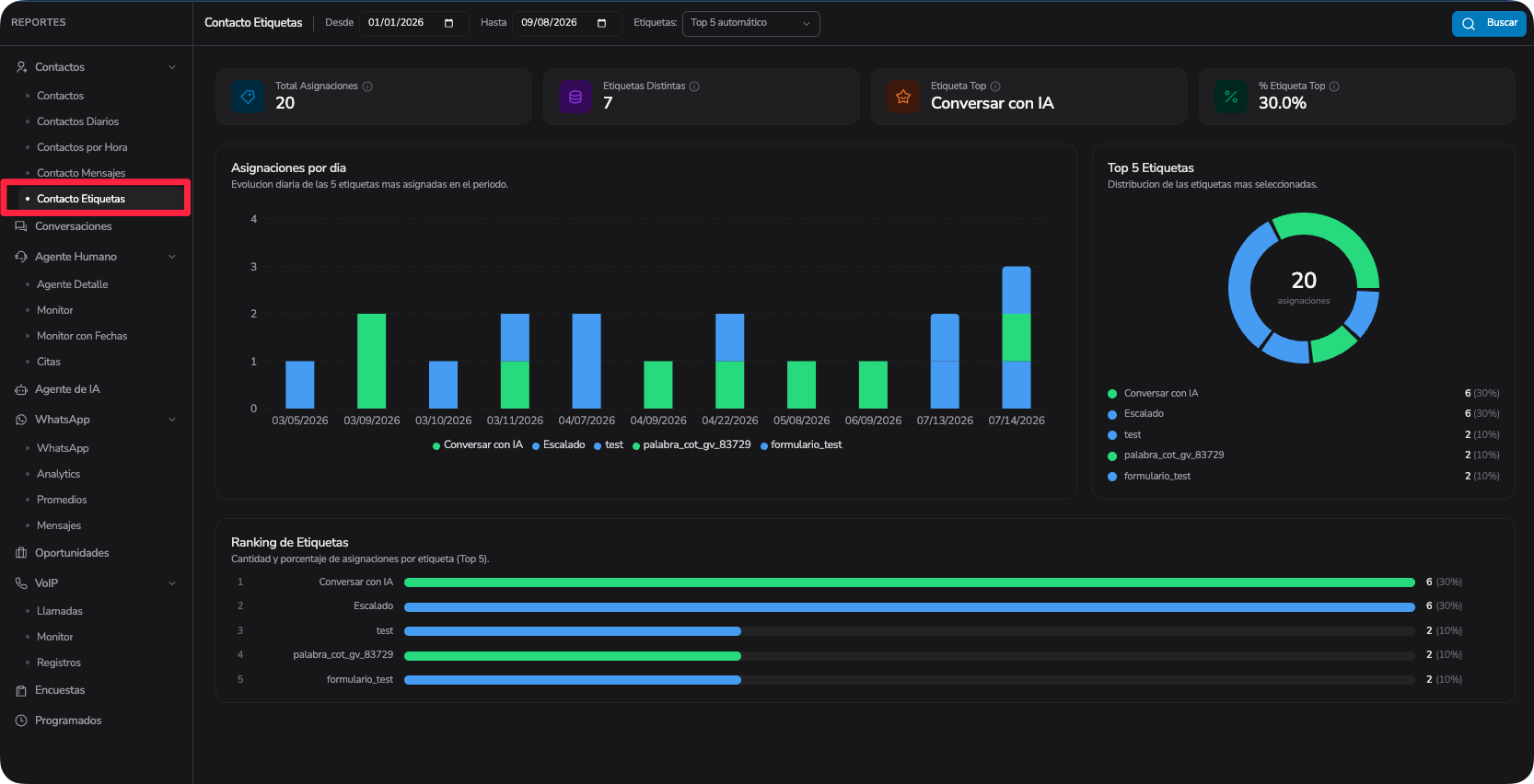Collapse the VoIP sidebar group chevron
The image size is (1534, 784).
click(172, 583)
